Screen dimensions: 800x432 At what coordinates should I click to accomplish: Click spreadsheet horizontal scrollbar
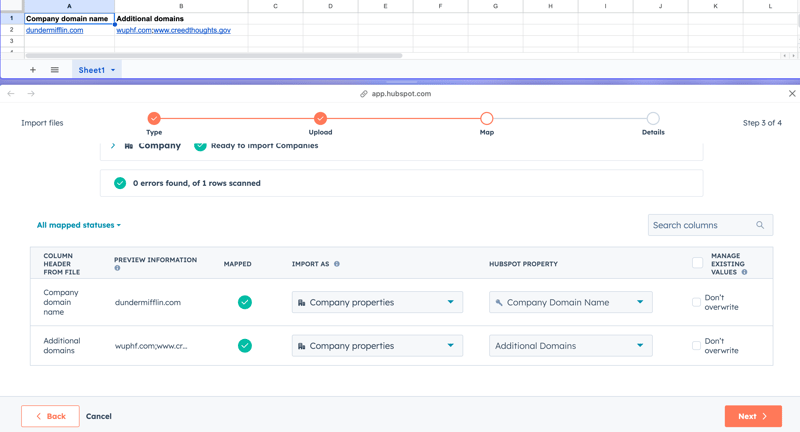pos(214,55)
